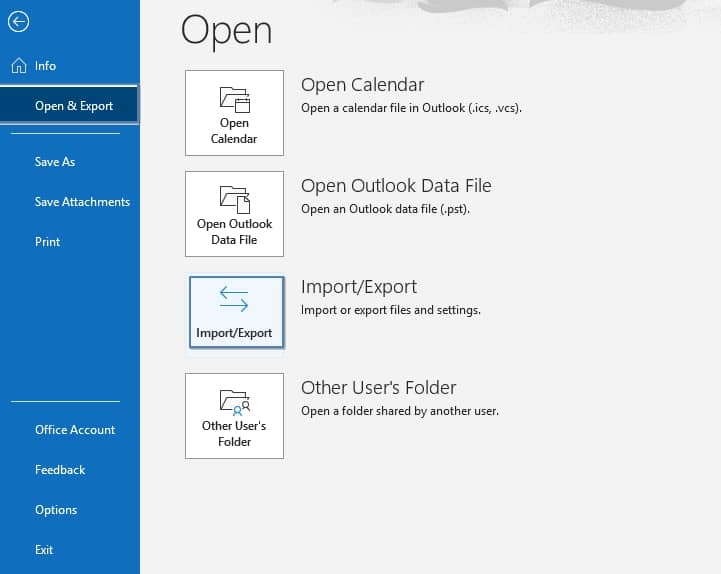Click the Open Calendar heading text
Image resolution: width=721 pixels, height=574 pixels.
pyautogui.click(x=362, y=85)
